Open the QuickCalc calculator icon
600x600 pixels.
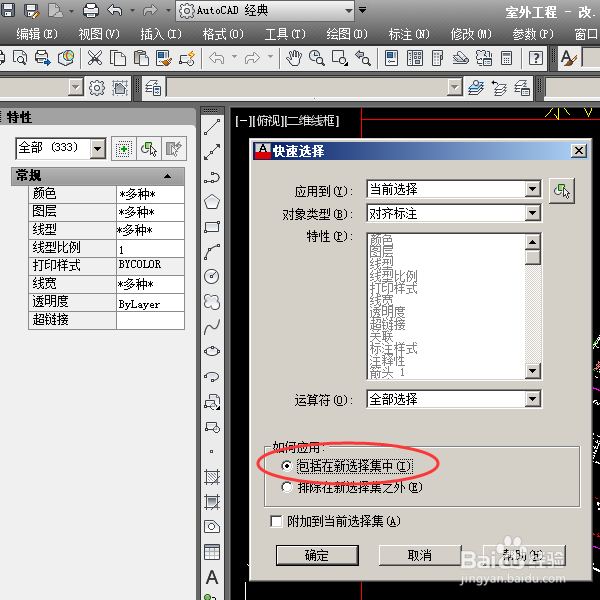(506, 58)
